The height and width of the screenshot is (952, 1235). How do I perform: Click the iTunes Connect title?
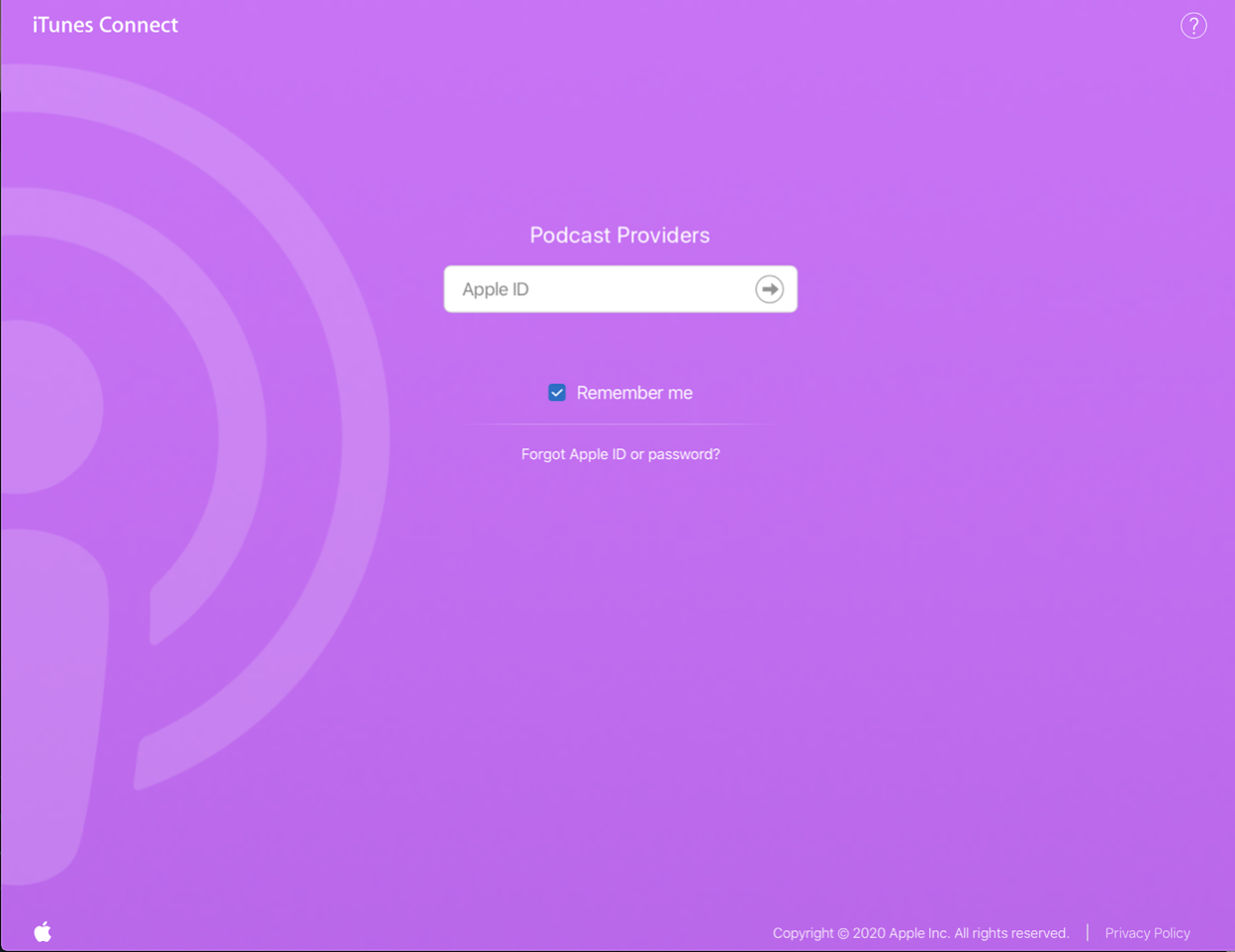point(105,25)
